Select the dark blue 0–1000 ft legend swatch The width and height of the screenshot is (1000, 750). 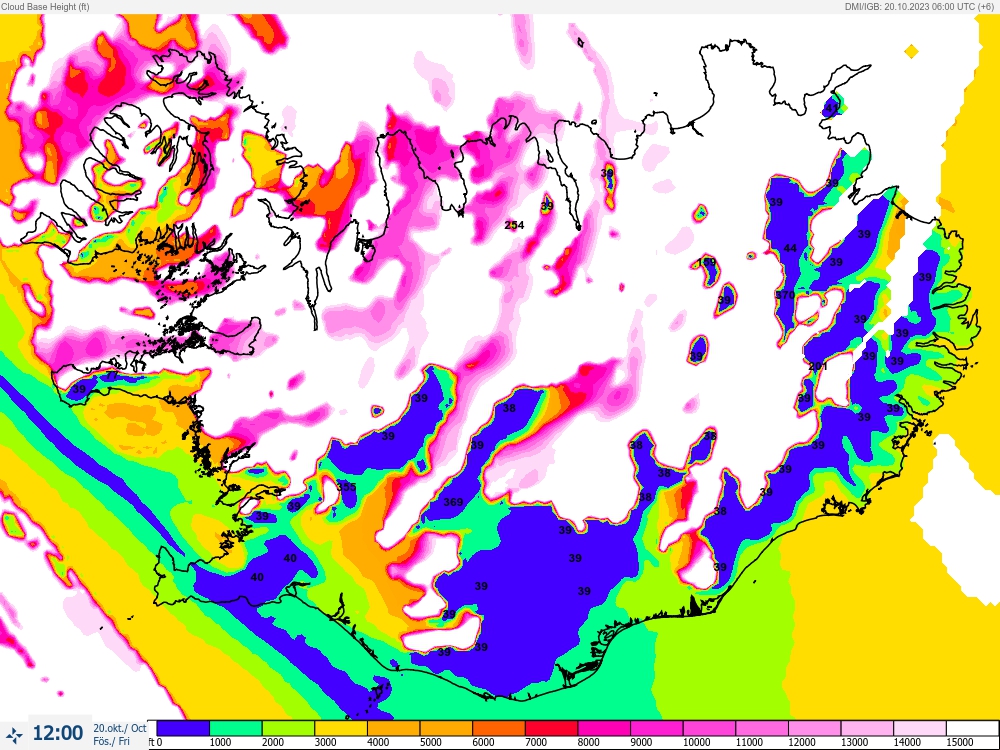(x=183, y=728)
